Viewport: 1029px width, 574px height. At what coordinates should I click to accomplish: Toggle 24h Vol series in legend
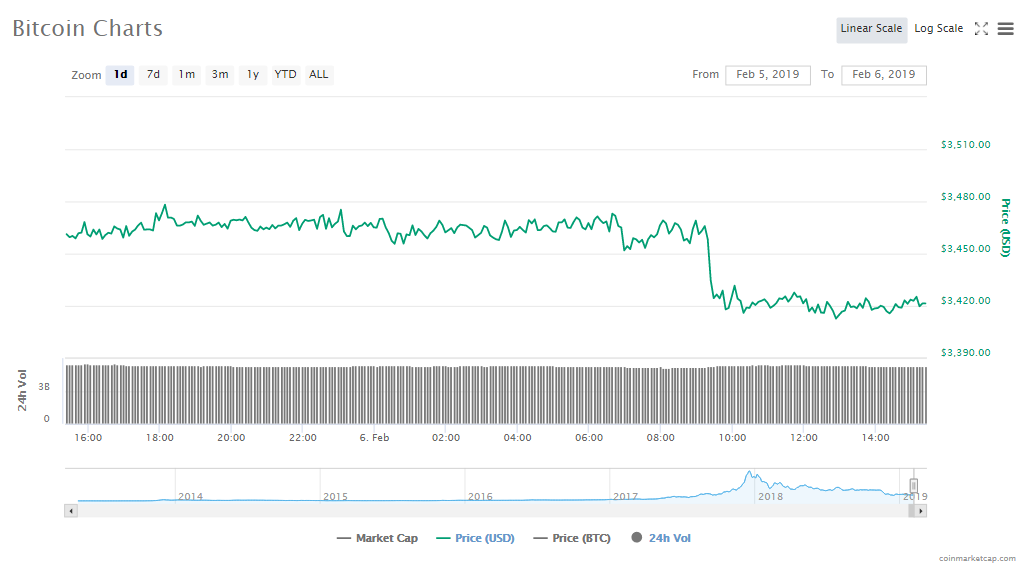click(661, 539)
